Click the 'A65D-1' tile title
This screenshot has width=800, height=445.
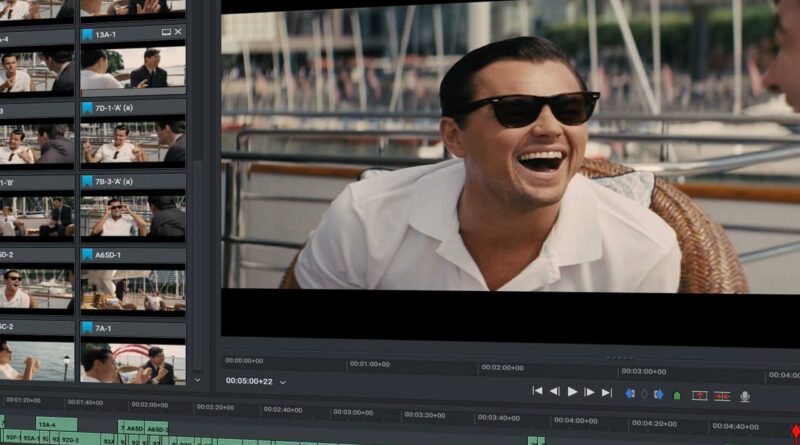point(108,255)
